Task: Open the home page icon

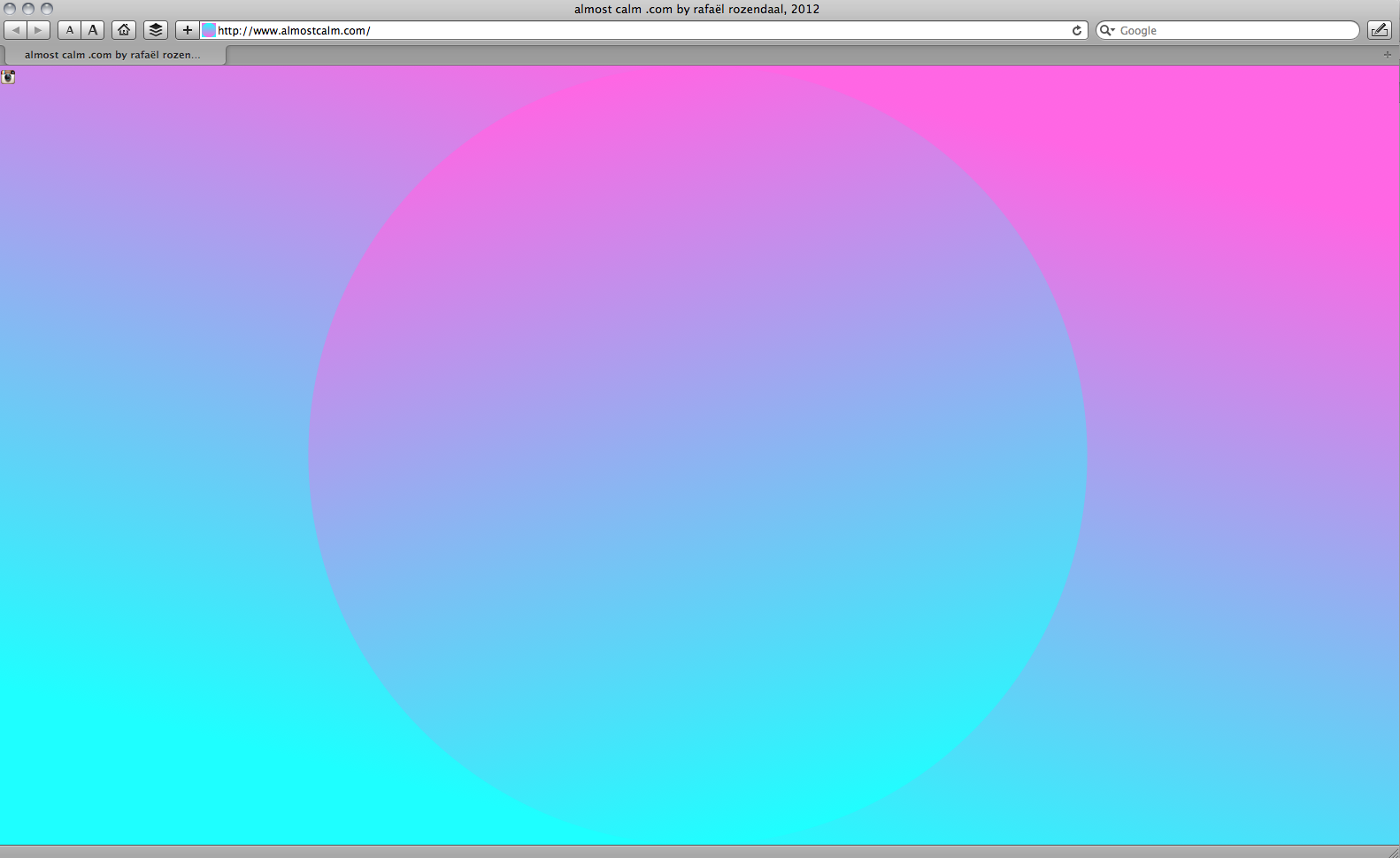Action: (124, 30)
